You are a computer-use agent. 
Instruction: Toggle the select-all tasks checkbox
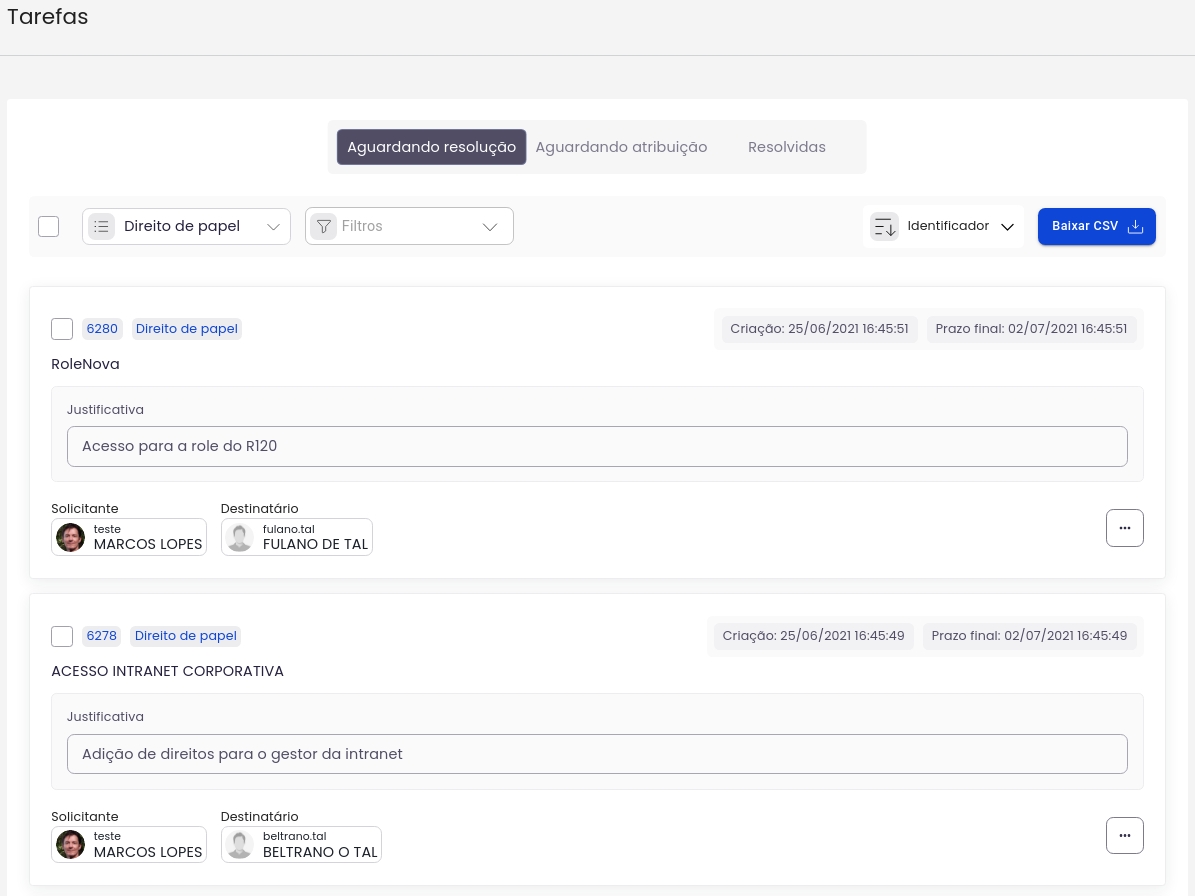pyautogui.click(x=49, y=227)
